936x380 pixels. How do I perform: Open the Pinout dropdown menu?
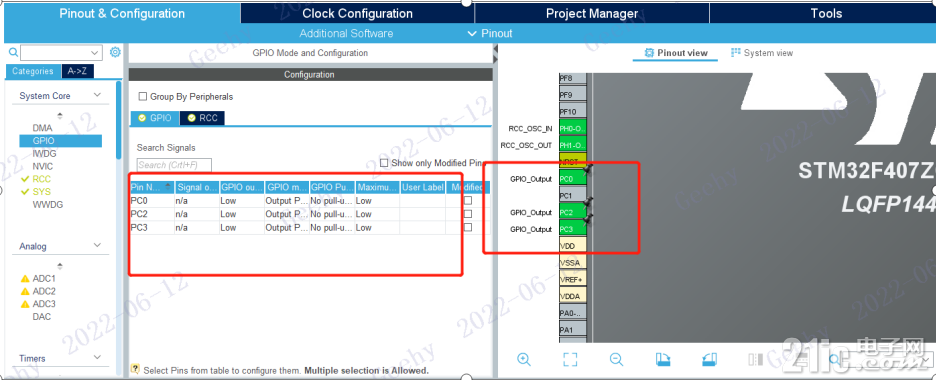[489, 33]
